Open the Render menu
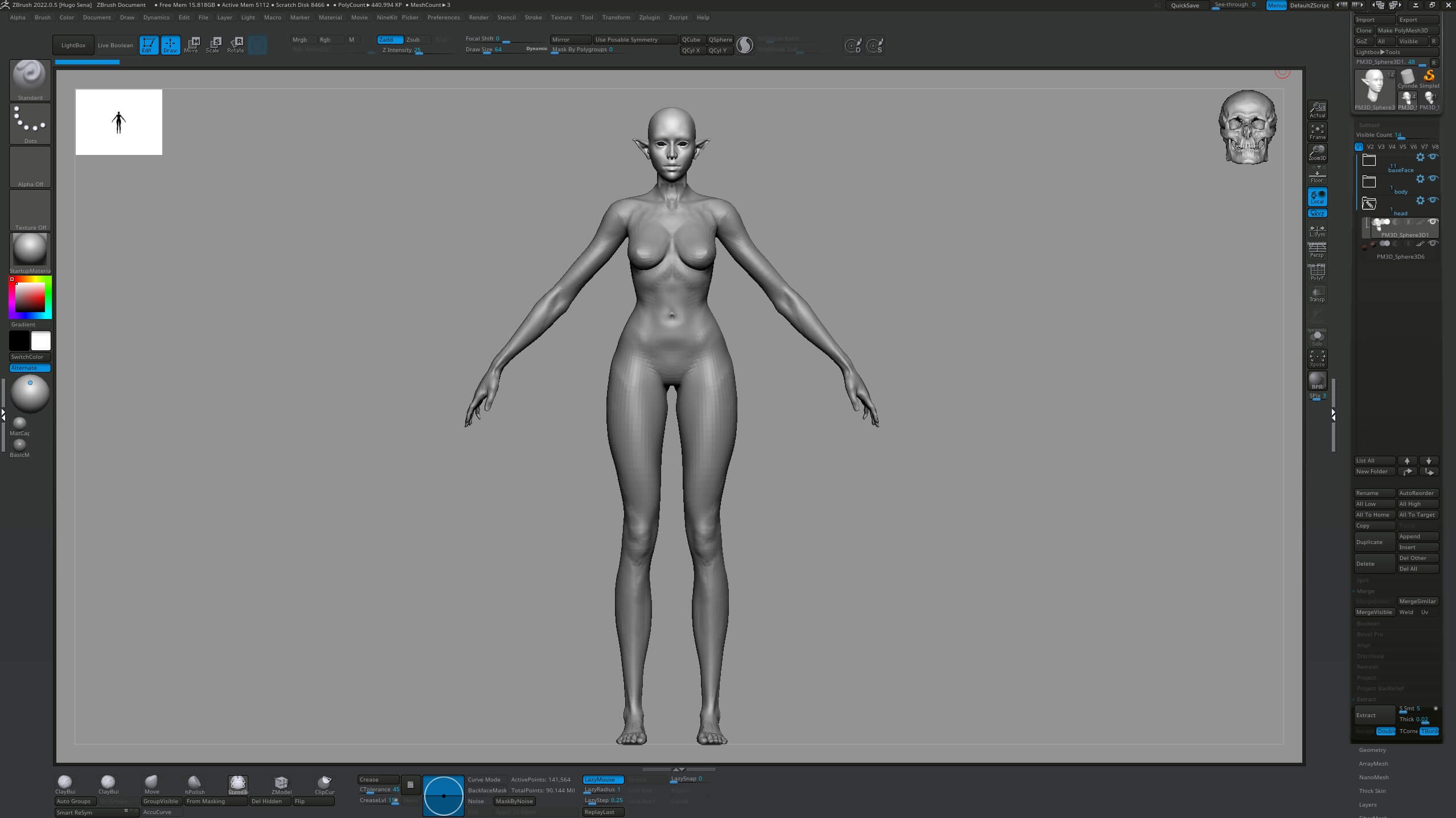1456x818 pixels. pos(478,17)
